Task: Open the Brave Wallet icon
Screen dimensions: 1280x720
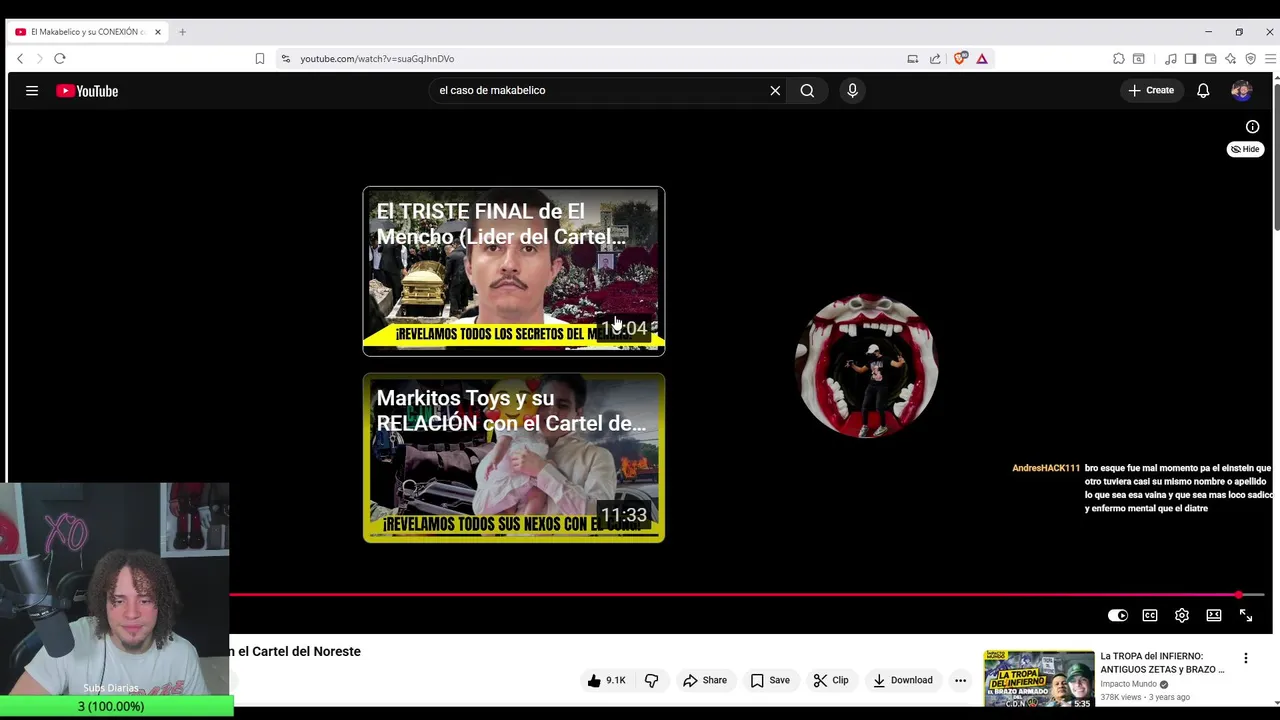Action: click(x=1210, y=59)
